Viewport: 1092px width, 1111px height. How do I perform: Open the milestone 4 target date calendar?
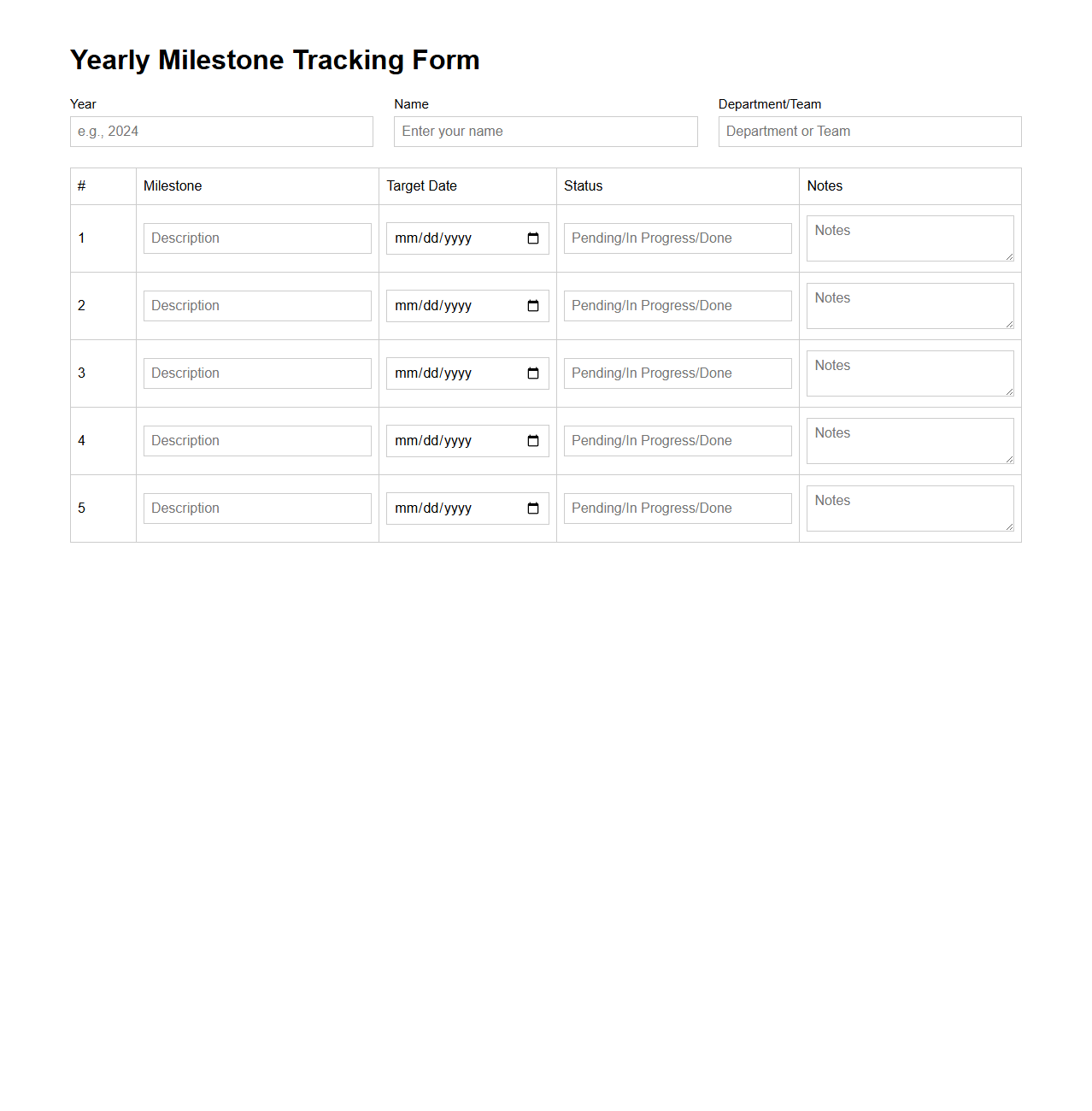click(533, 440)
